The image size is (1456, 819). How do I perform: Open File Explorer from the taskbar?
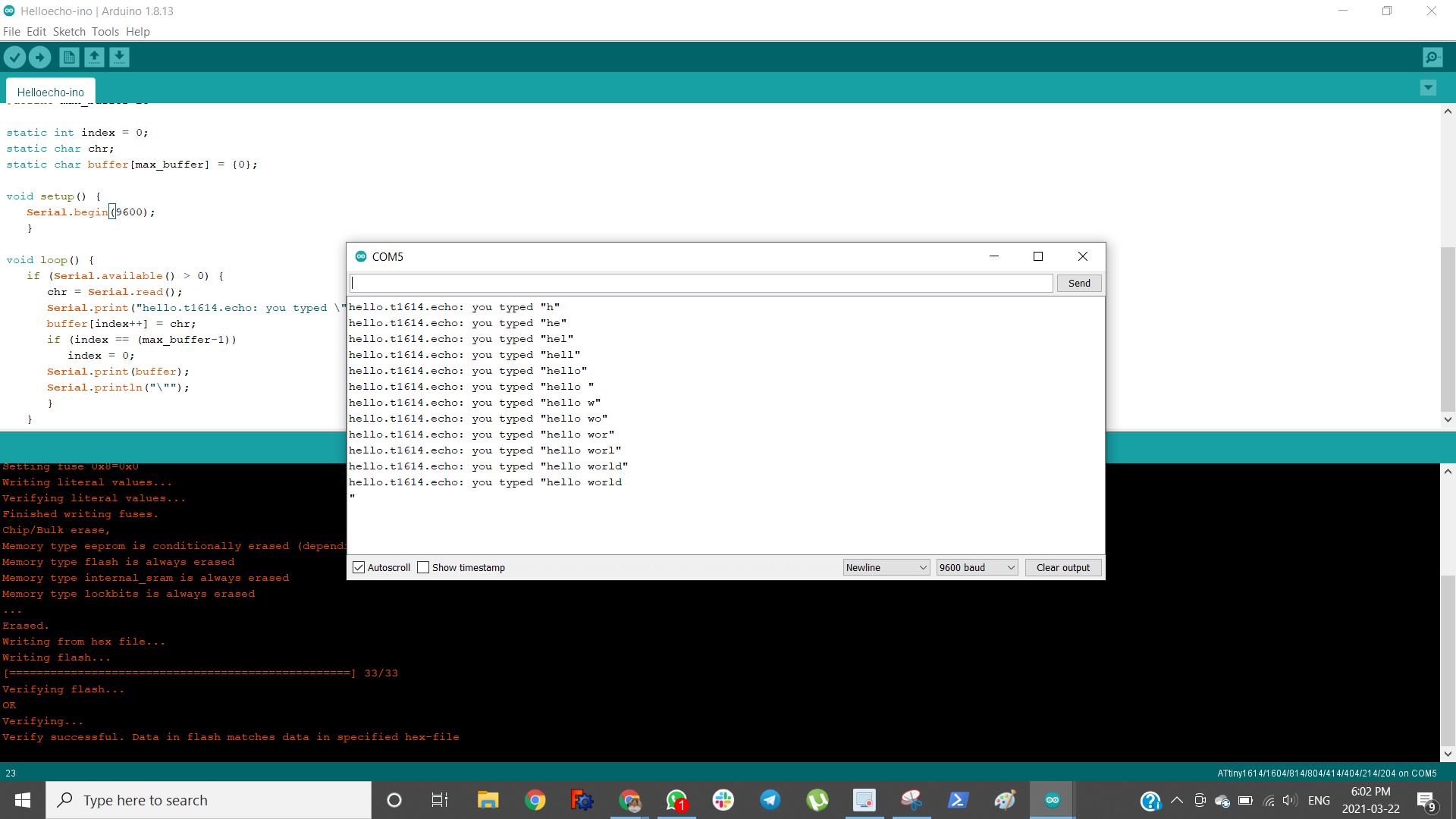[x=488, y=800]
